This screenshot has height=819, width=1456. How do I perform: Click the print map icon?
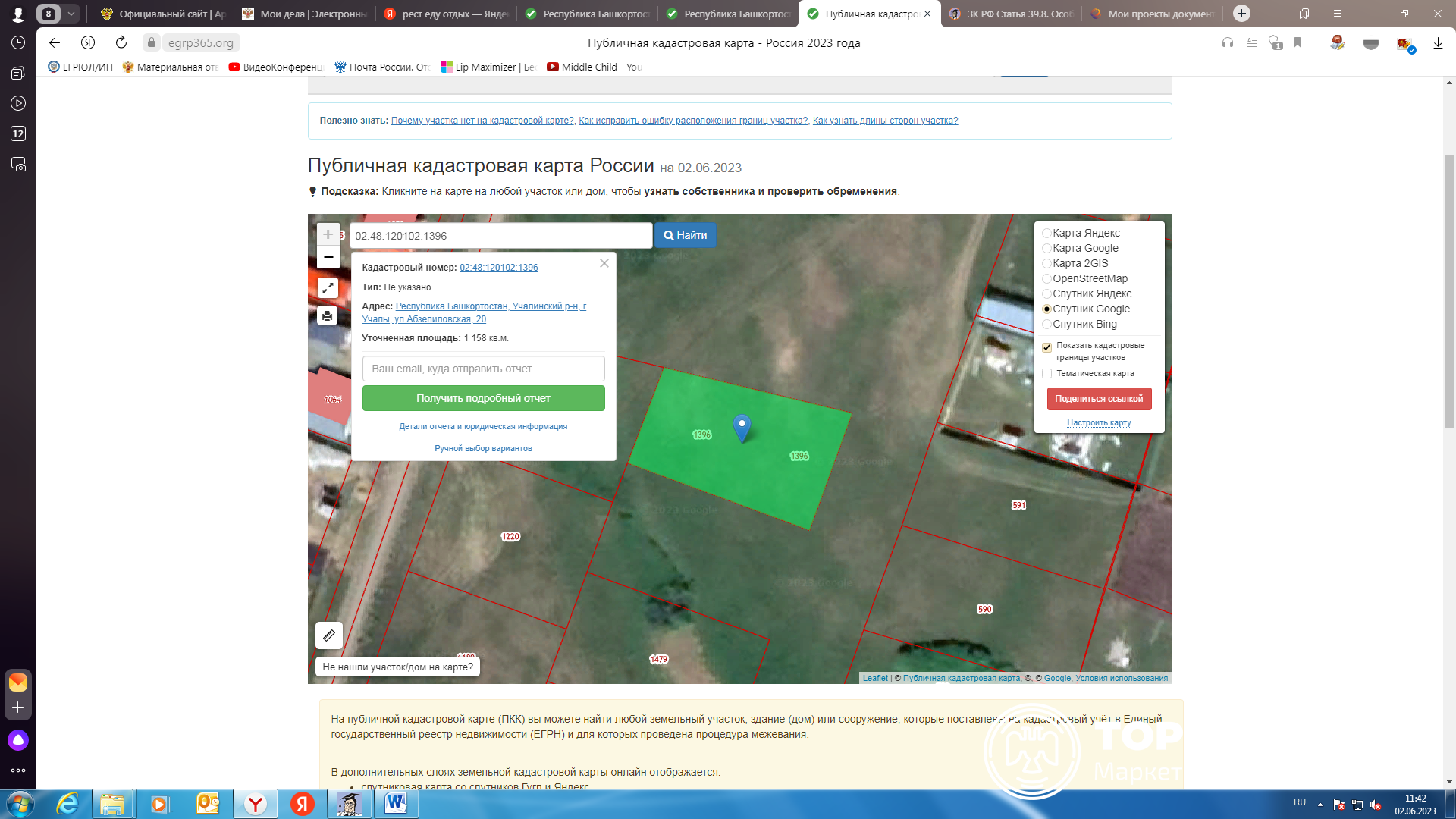(328, 315)
